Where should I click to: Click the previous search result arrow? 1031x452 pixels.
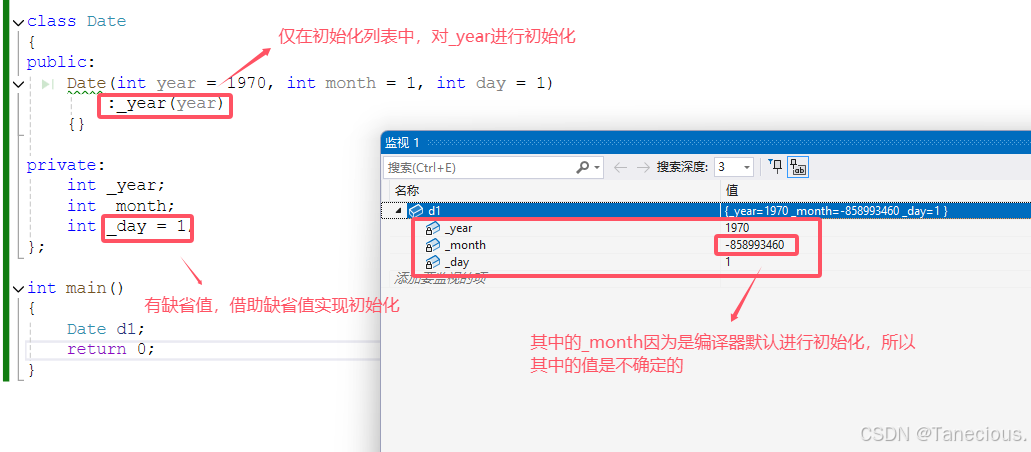(x=619, y=167)
